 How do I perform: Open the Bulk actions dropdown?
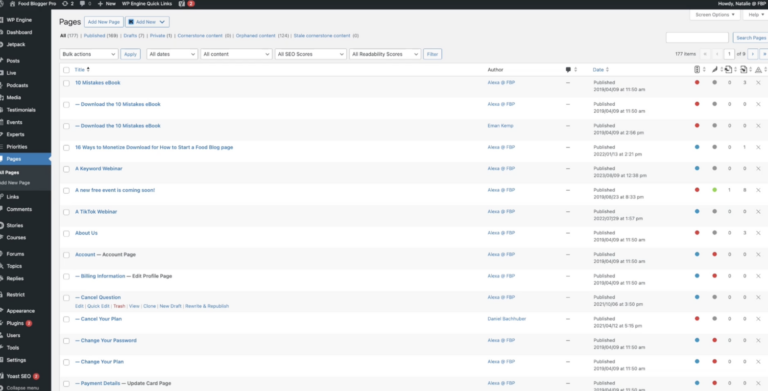89,54
